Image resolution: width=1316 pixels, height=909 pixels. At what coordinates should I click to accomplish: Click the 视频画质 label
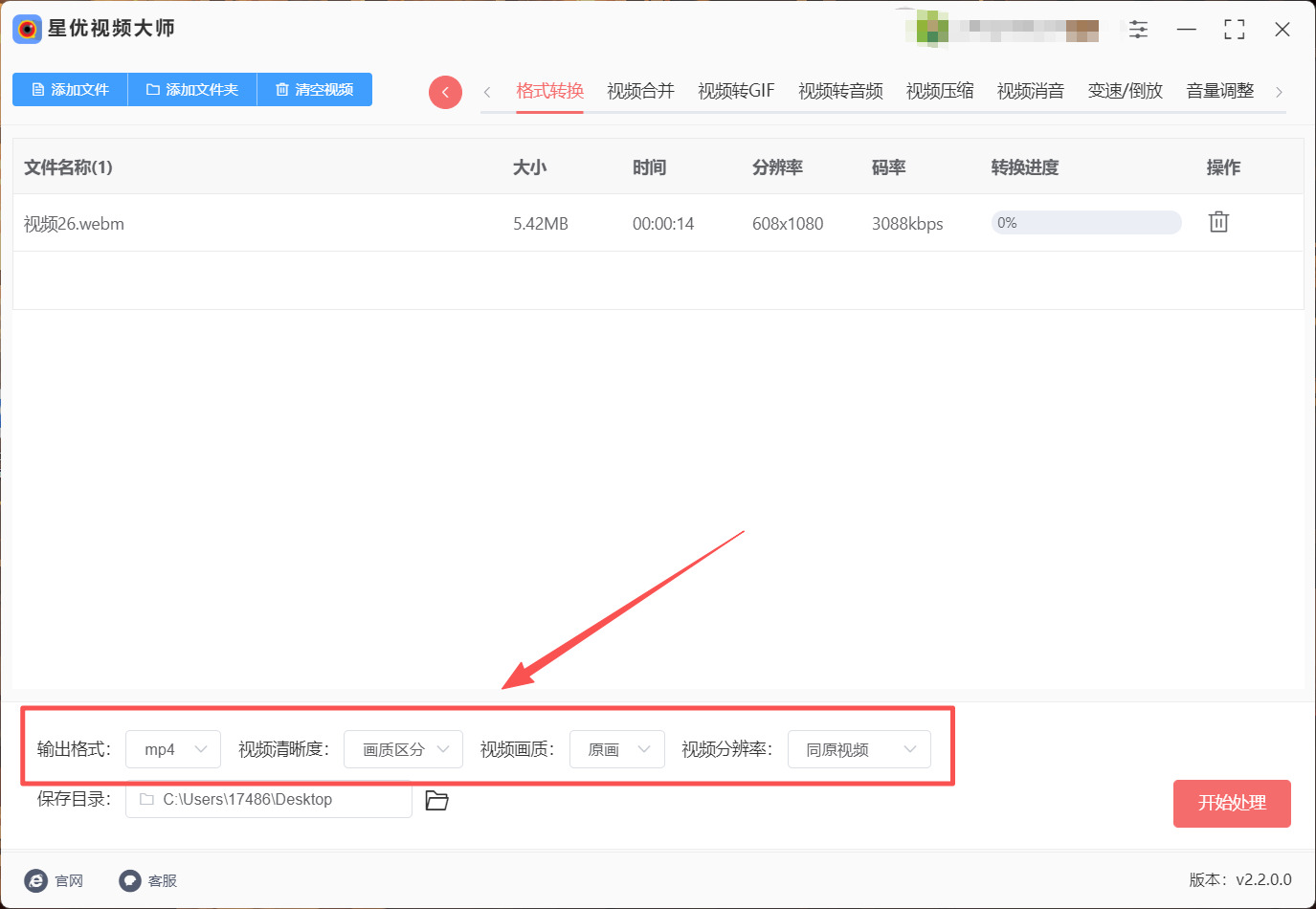[517, 749]
